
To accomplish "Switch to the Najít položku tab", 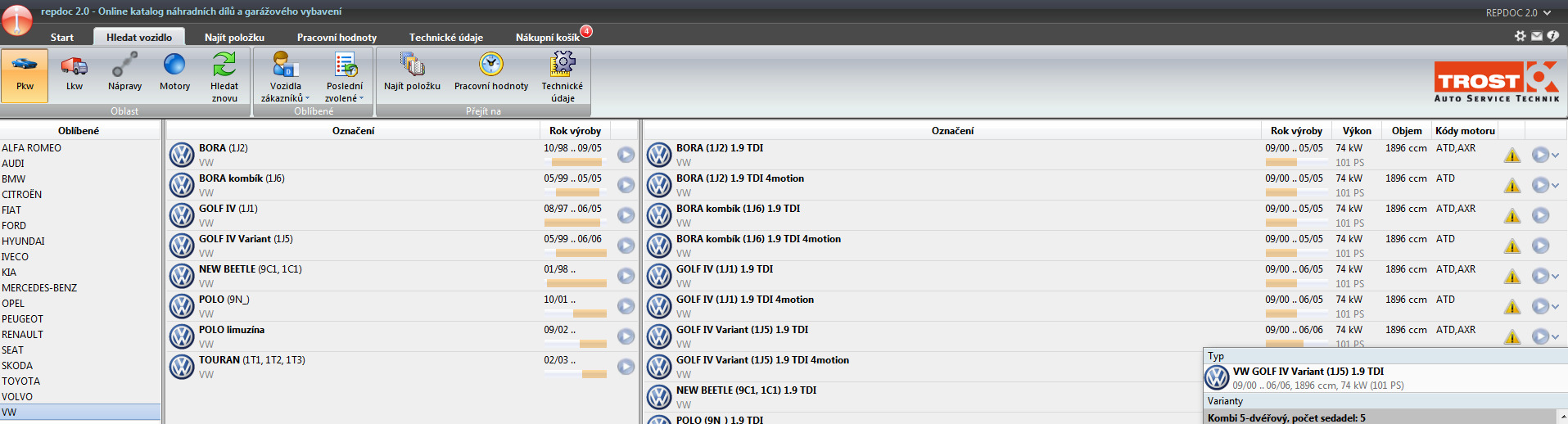I will pyautogui.click(x=234, y=37).
